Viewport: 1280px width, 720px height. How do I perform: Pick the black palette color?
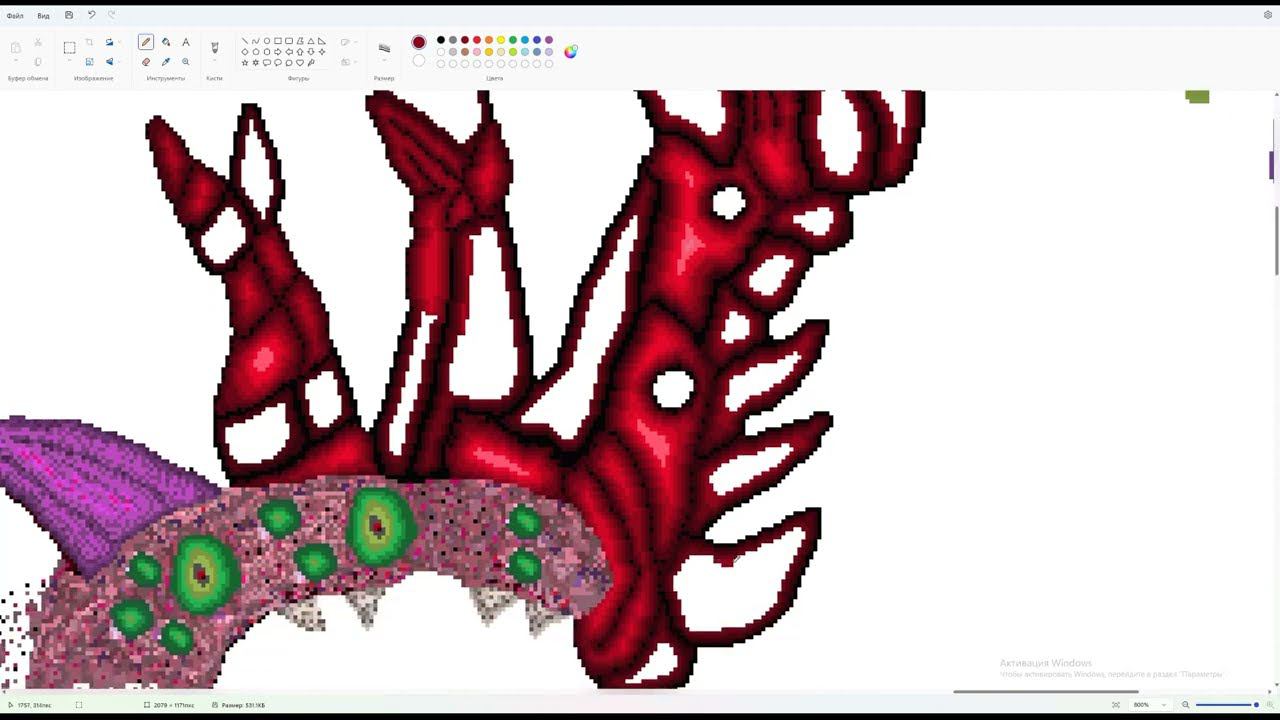point(441,40)
